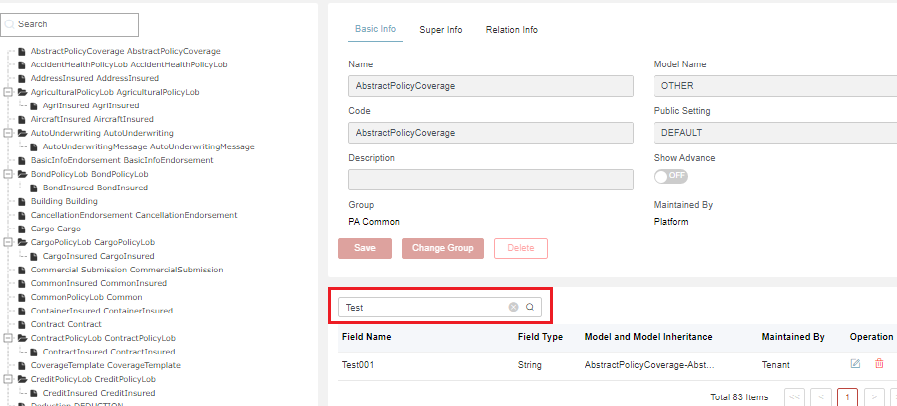Click the Save button
Screen dimensions: 897x406
pyautogui.click(x=365, y=248)
